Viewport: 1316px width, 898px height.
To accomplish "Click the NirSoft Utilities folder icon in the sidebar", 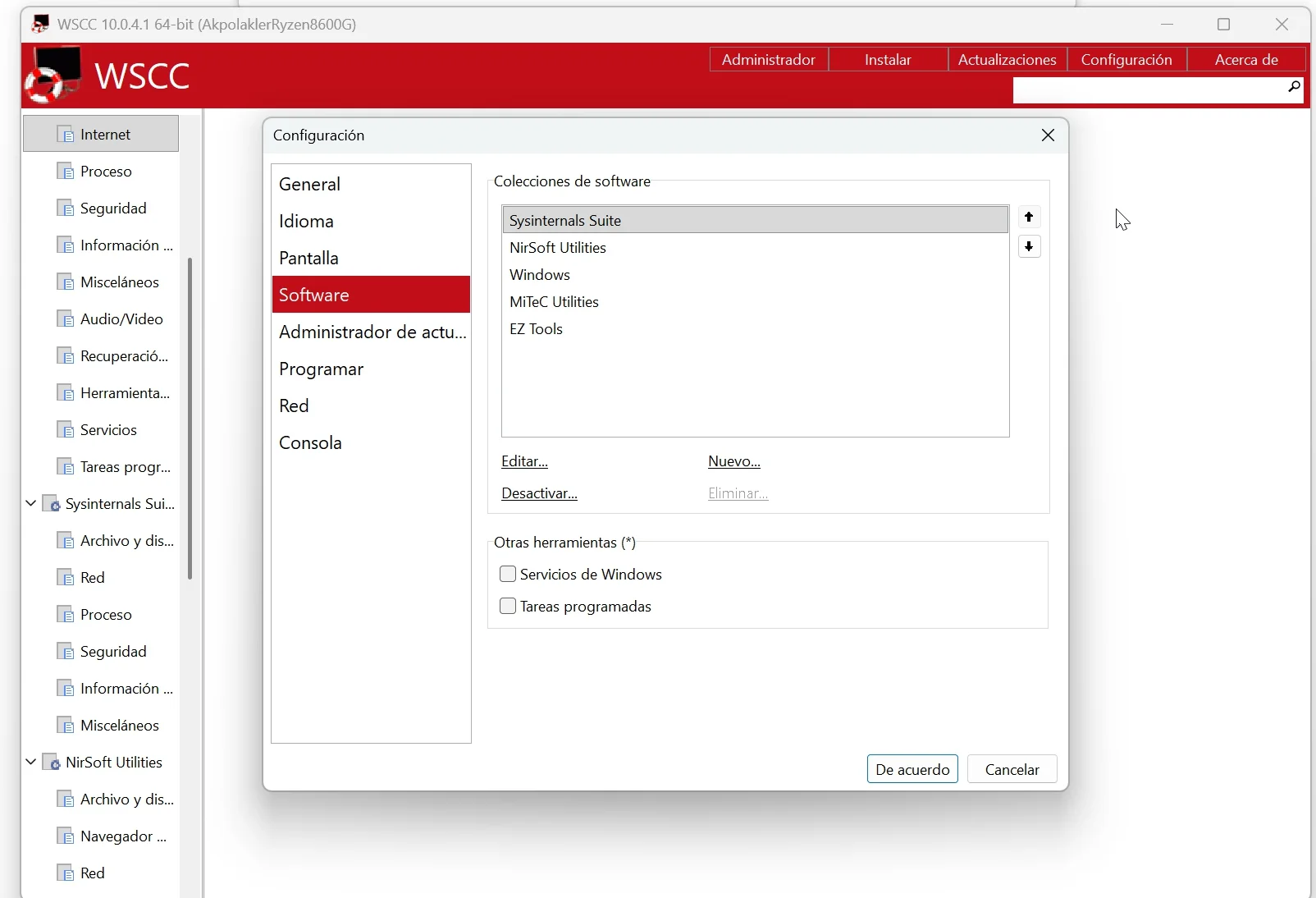I will click(51, 763).
